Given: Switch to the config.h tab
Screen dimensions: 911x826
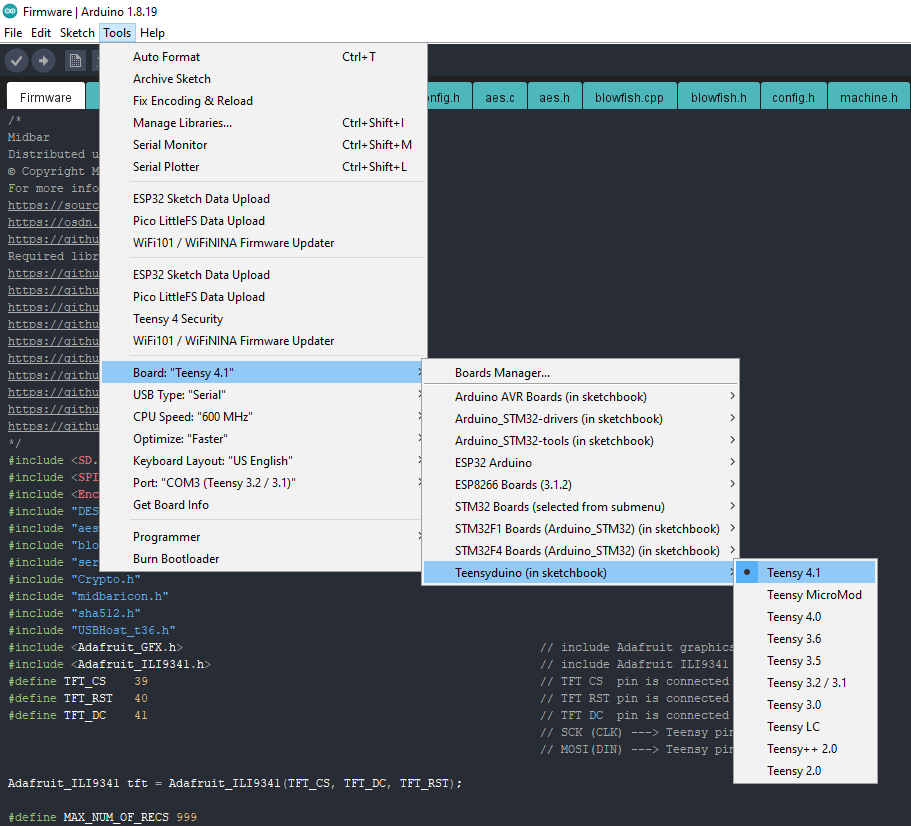Looking at the screenshot, I should (x=793, y=97).
